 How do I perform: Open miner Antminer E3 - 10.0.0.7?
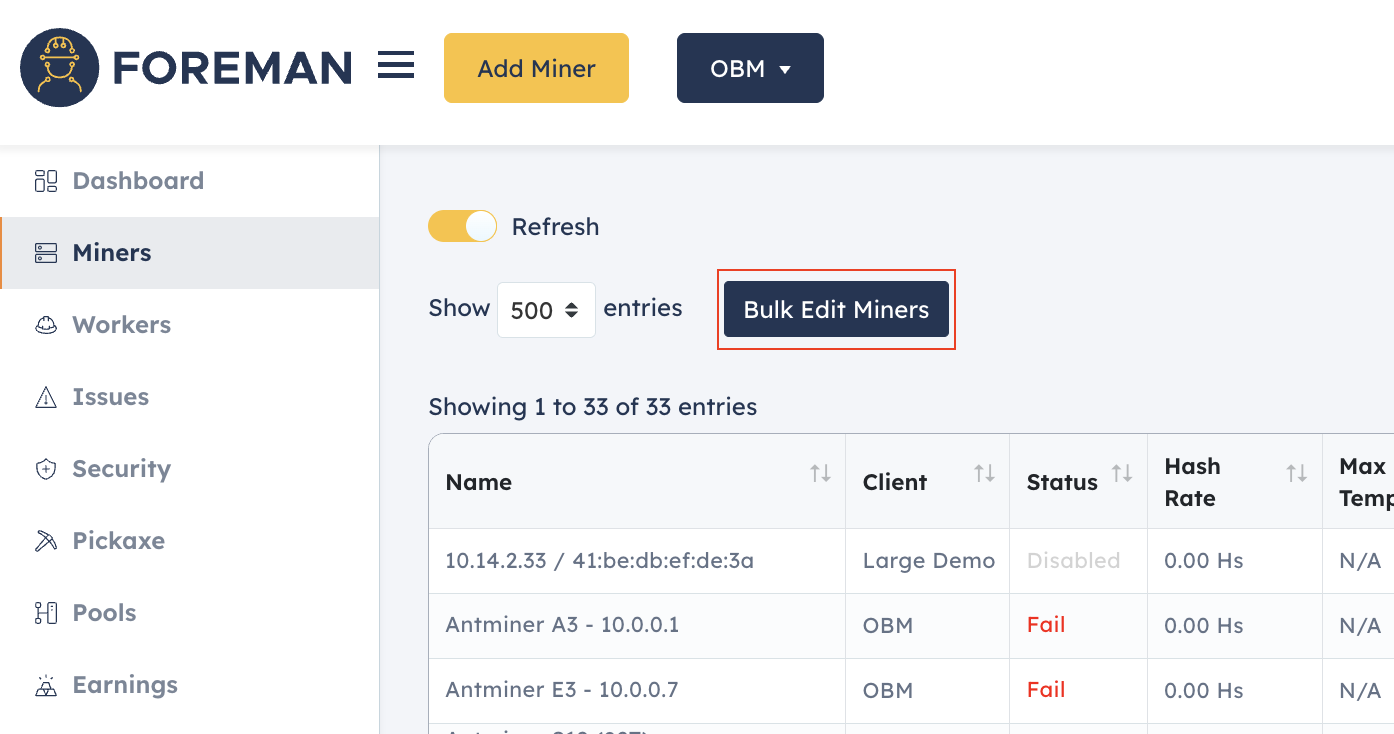coord(562,690)
